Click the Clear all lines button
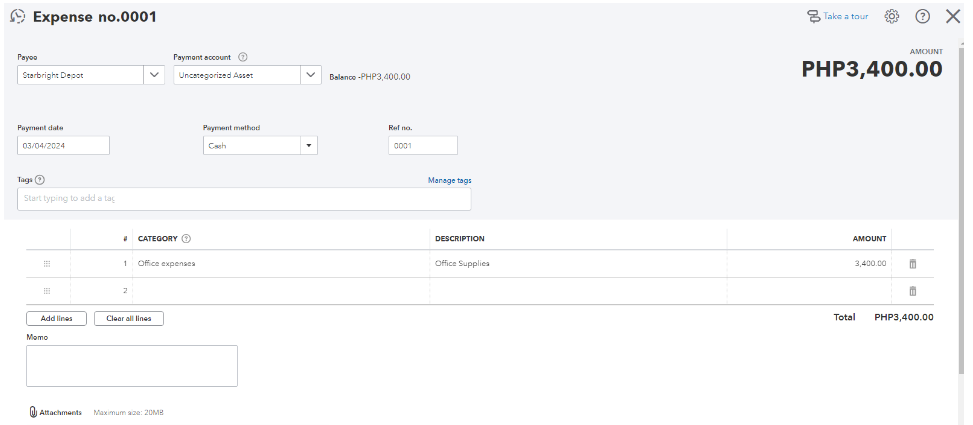 pyautogui.click(x=129, y=319)
